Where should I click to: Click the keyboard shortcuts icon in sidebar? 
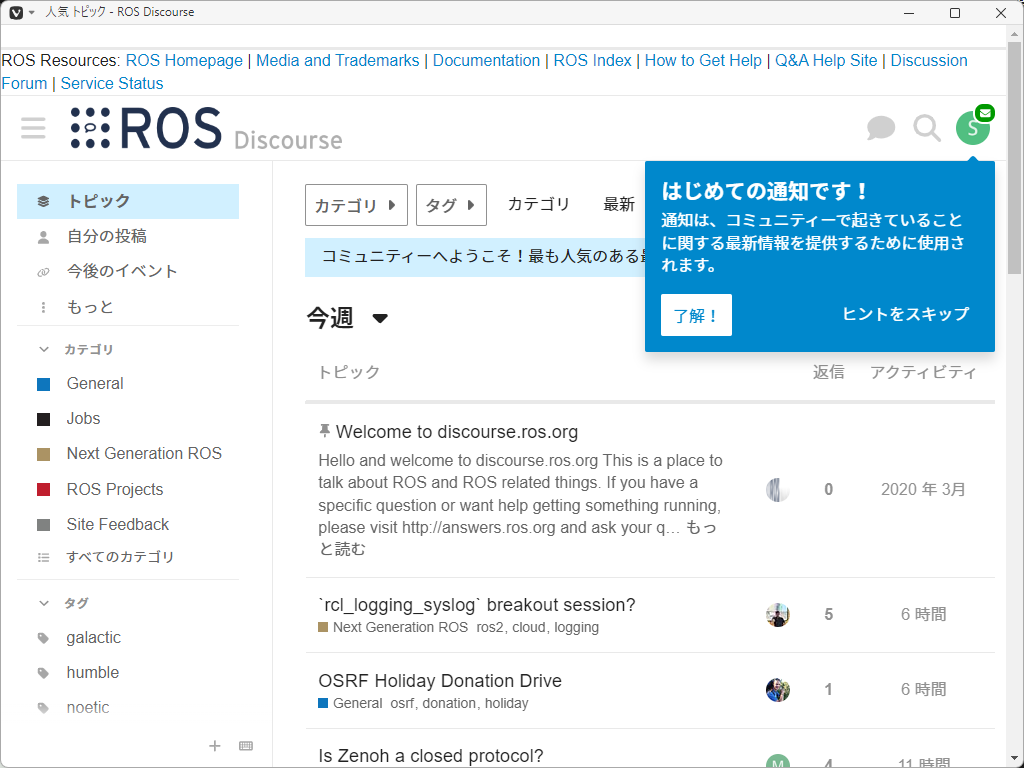(246, 746)
